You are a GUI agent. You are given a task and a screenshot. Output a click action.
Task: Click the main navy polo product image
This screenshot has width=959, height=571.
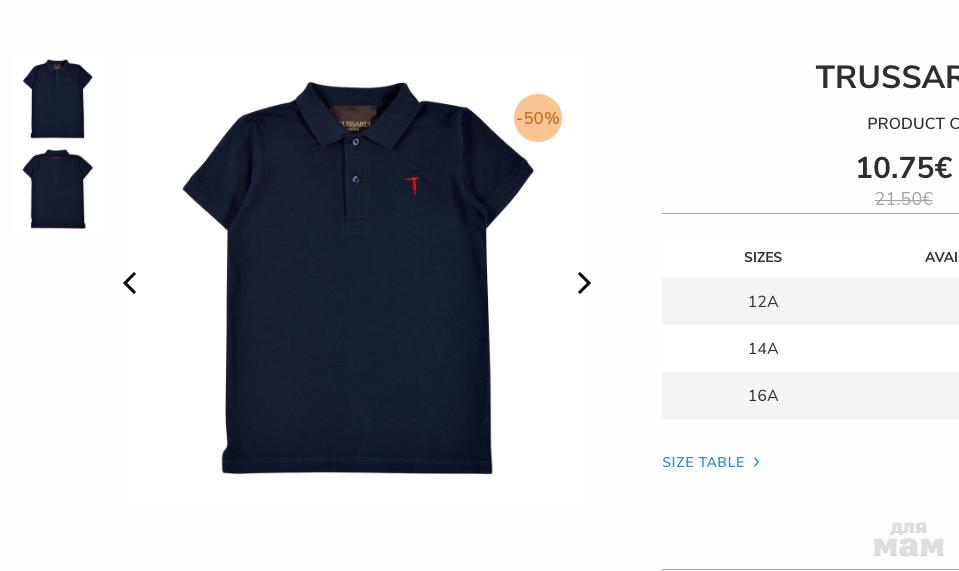358,278
